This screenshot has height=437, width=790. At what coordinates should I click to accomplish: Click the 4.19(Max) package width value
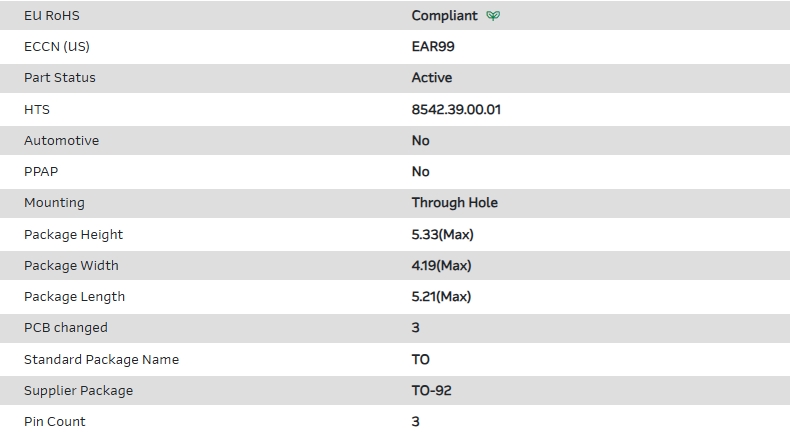point(441,265)
